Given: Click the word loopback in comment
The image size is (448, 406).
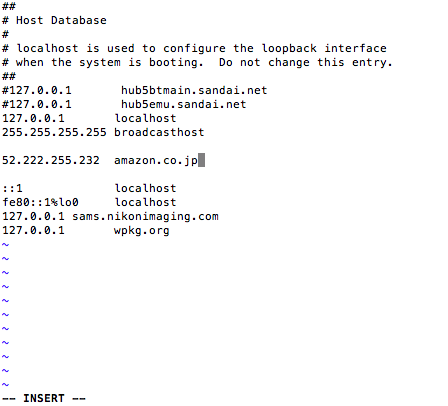Looking at the screenshot, I should 289,48.
